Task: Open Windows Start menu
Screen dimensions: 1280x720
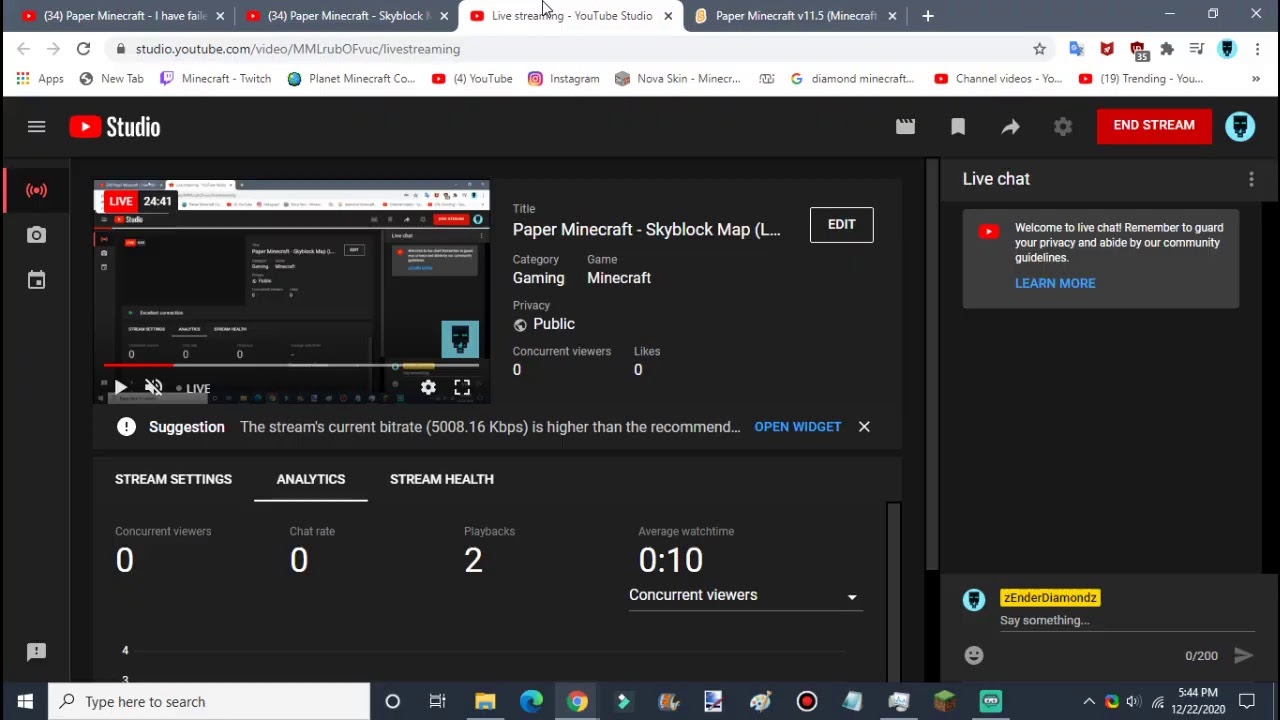Action: (24, 702)
